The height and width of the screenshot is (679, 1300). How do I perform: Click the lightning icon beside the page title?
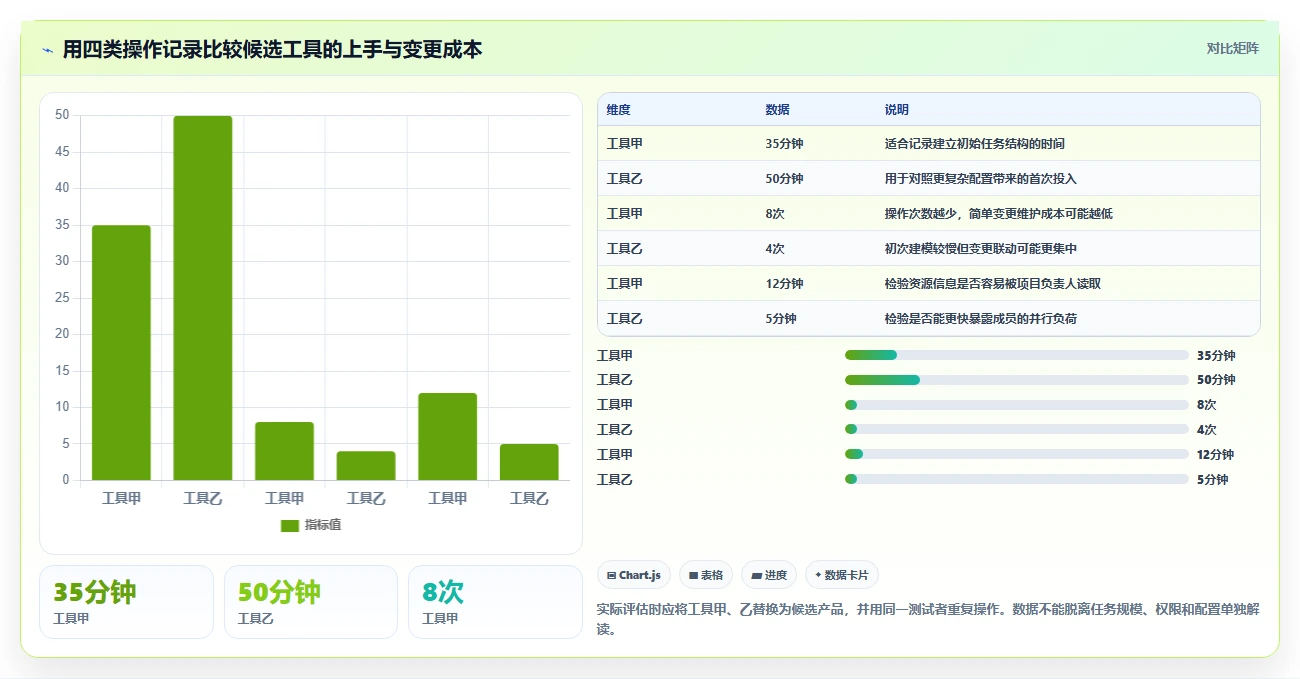48,50
